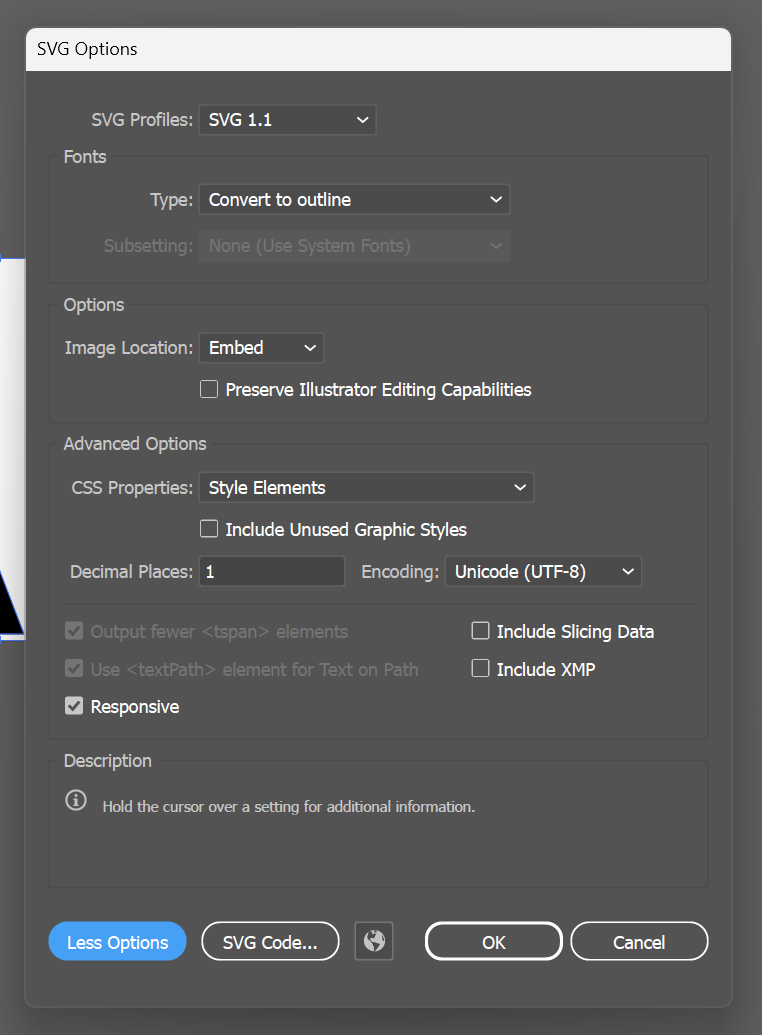Click the SVG Options title bar
762x1035 pixels.
pyautogui.click(x=378, y=49)
